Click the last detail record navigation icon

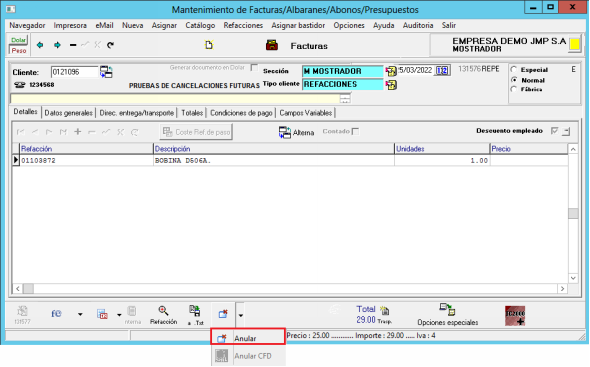pos(63,132)
